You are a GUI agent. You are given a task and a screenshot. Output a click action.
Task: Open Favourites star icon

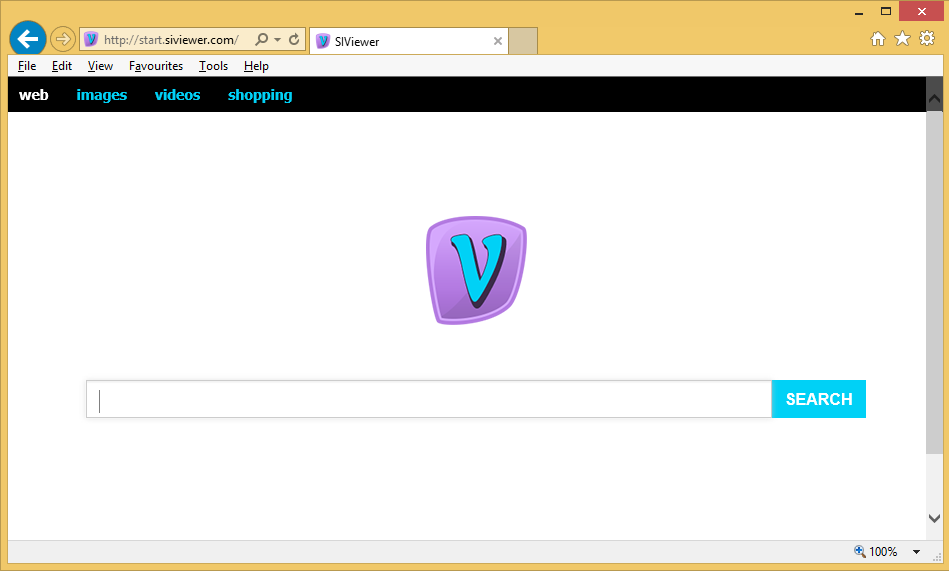point(902,39)
